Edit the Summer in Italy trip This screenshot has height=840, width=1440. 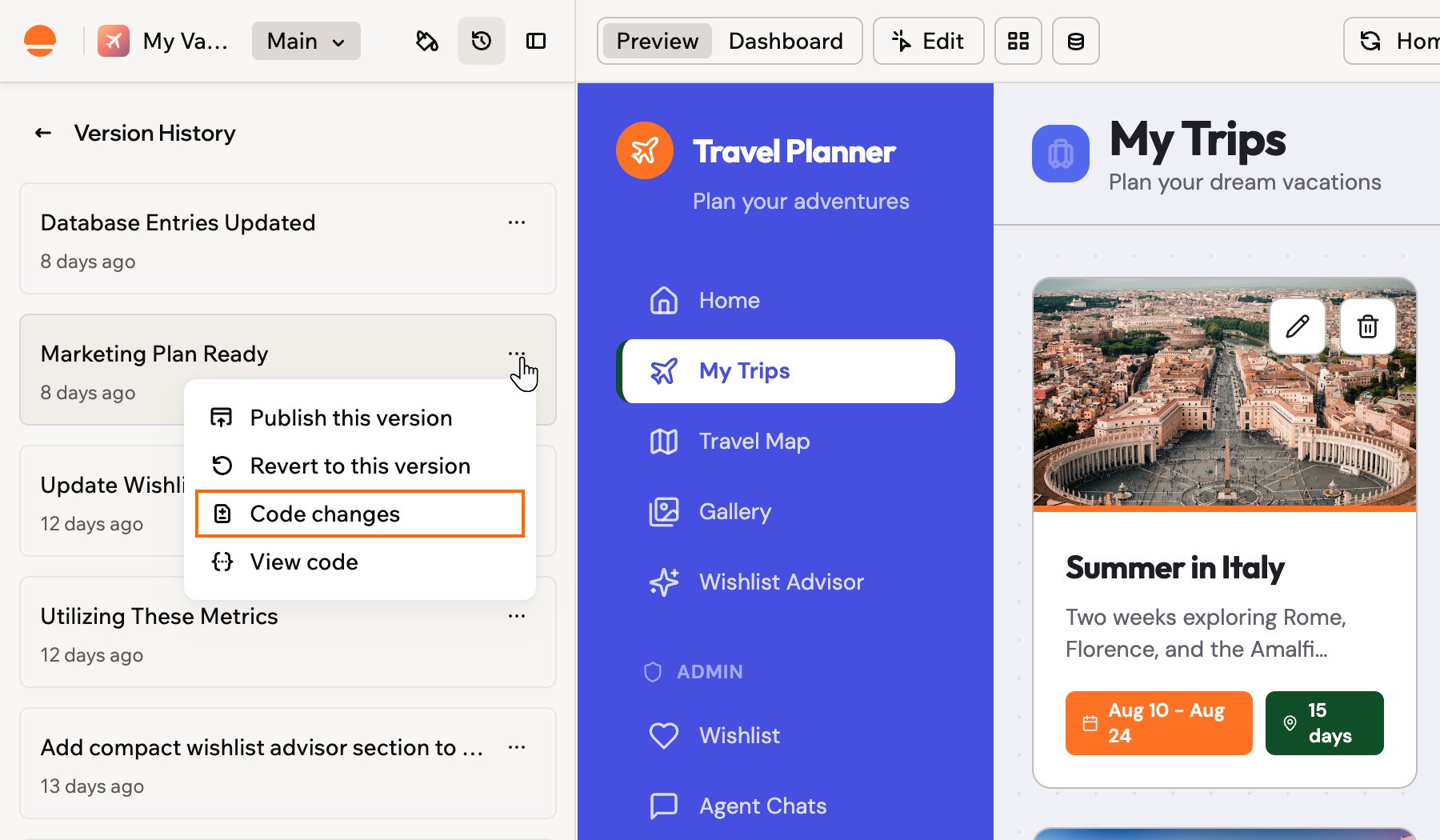(1298, 326)
